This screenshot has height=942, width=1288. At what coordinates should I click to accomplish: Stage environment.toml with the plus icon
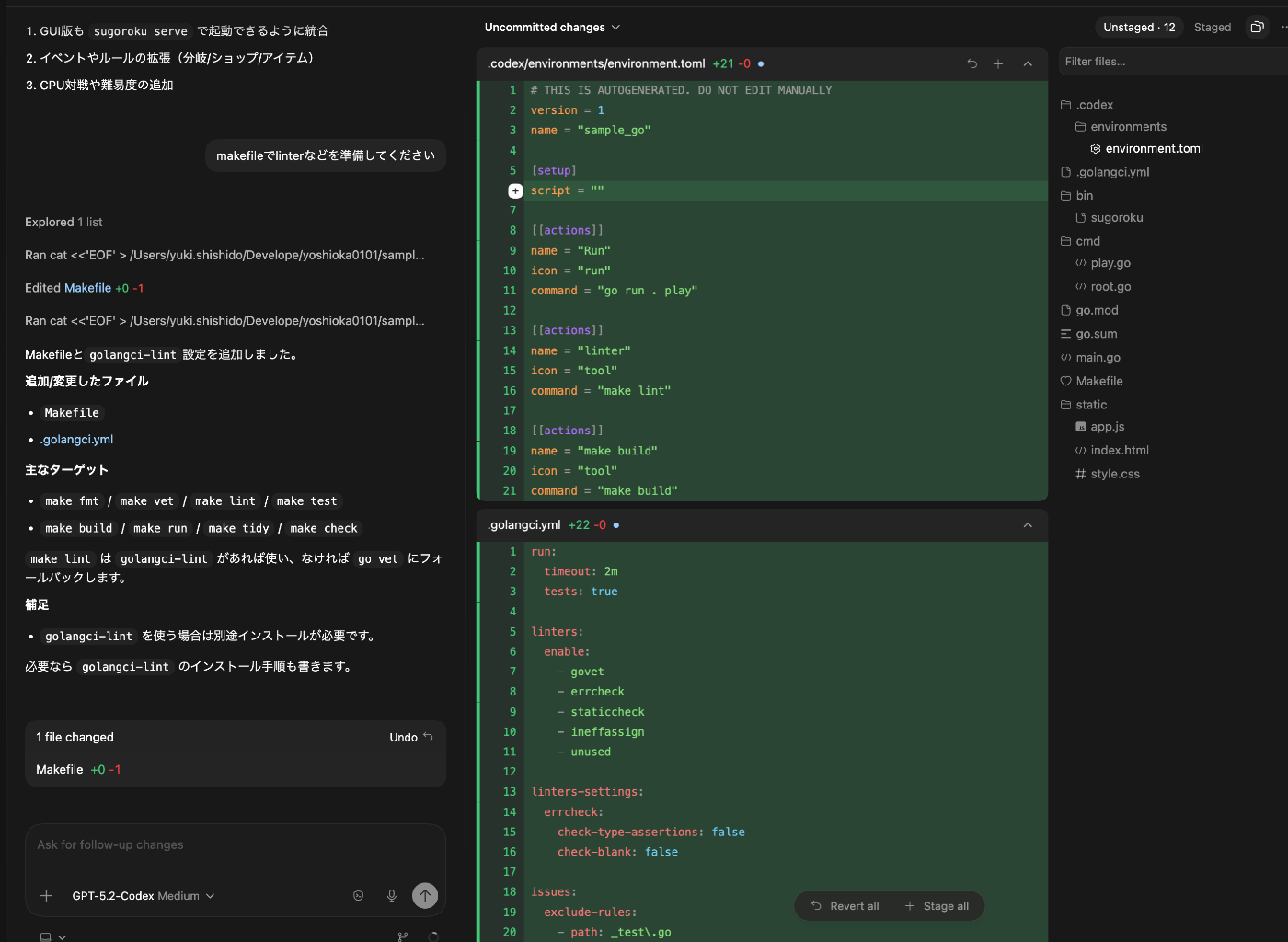[998, 63]
